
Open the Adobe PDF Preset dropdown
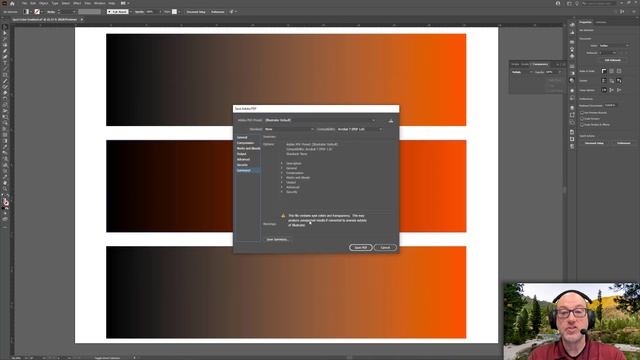[x=320, y=120]
